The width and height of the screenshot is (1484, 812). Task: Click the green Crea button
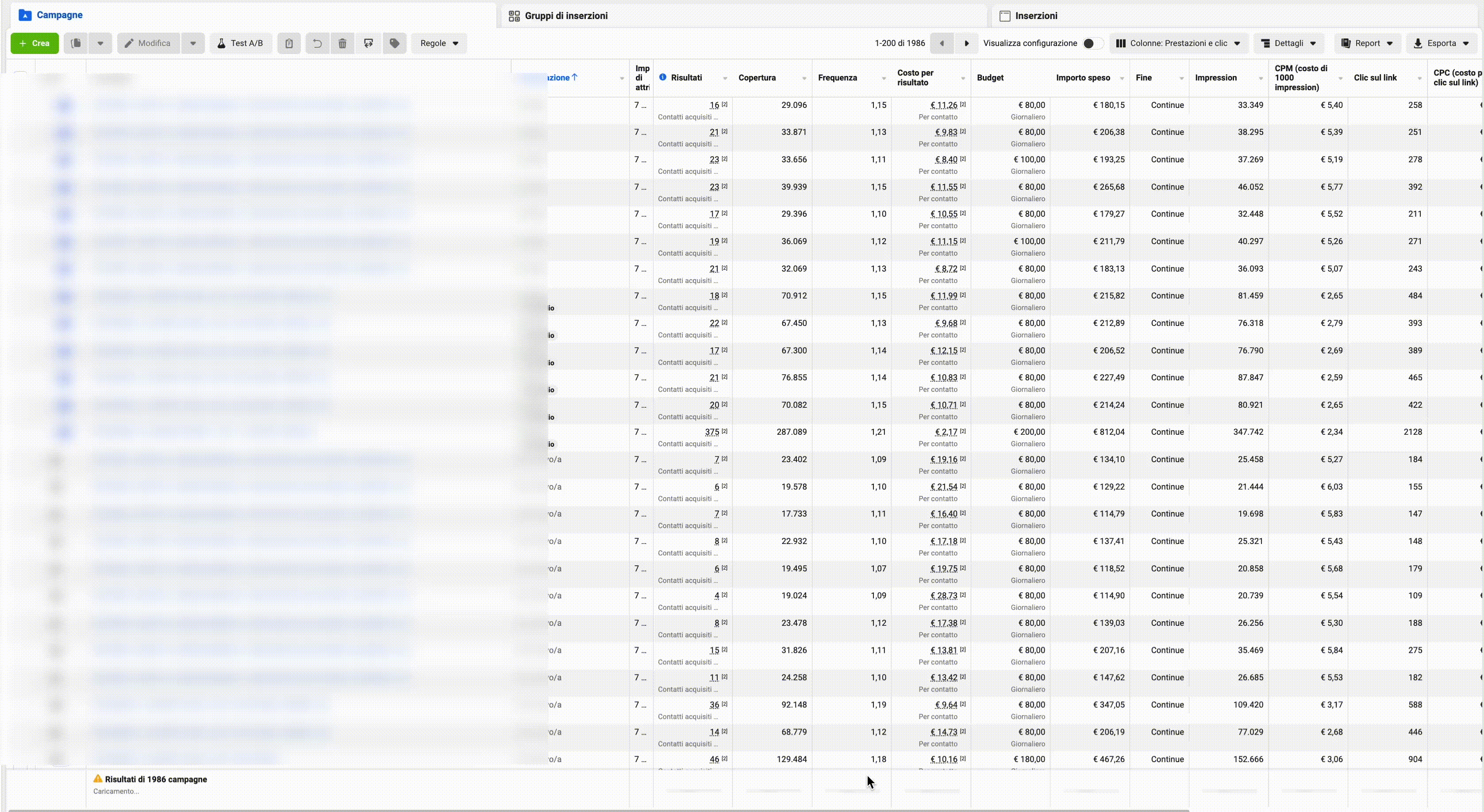pos(35,43)
